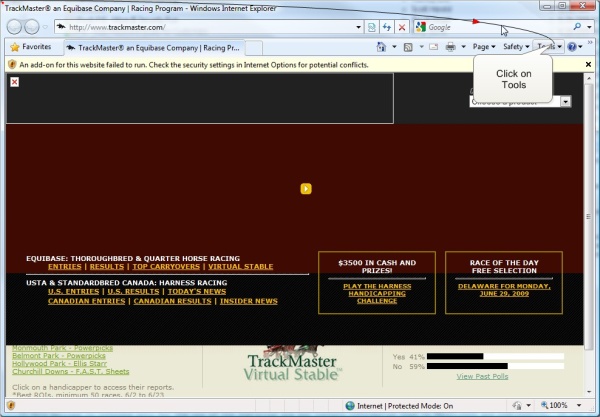The height and width of the screenshot is (417, 600).
Task: Click the Forward navigation button
Action: tap(32, 27)
